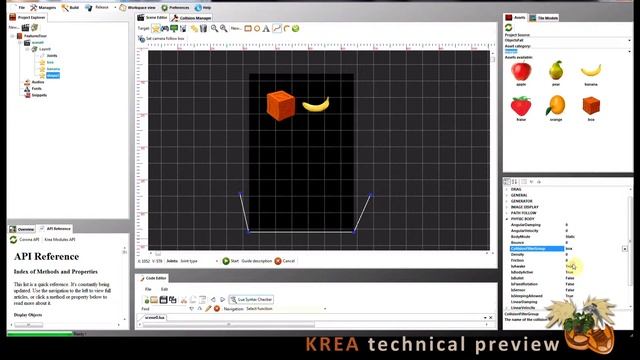Viewport: 640px width, 360px height.
Task: Select the star object target icon in Scene Editor
Action: tap(156, 28)
